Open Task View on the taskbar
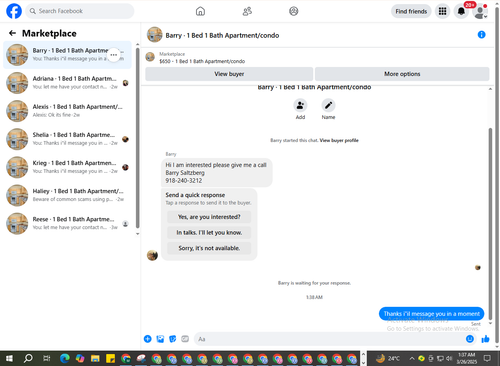Image resolution: width=500 pixels, height=366 pixels. (47, 359)
